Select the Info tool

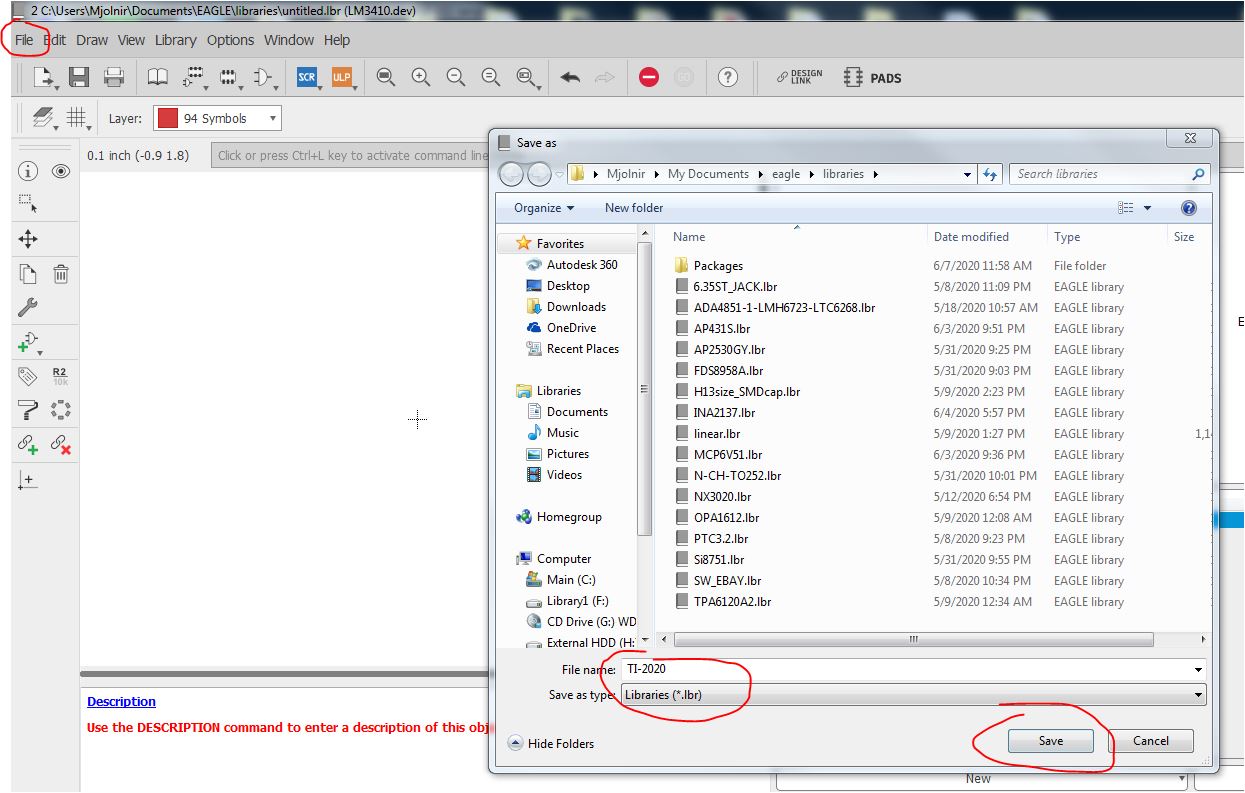pyautogui.click(x=28, y=171)
